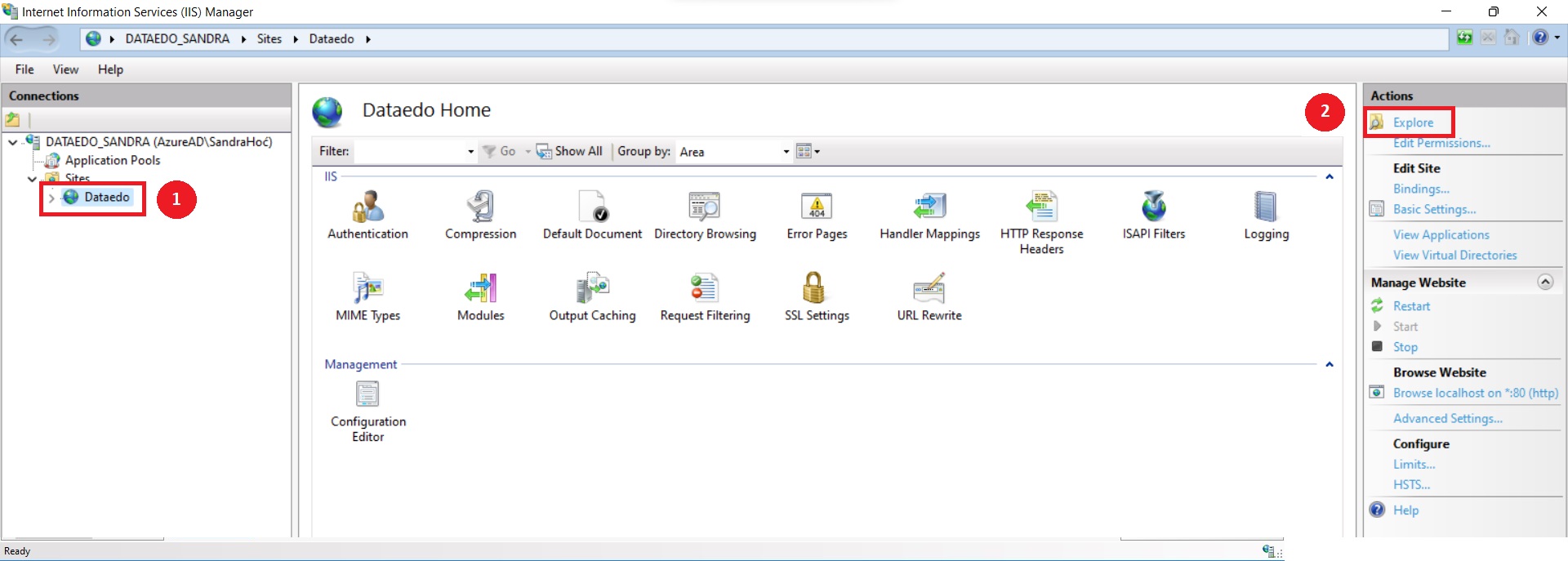This screenshot has width=1568, height=561.
Task: Collapse the Manage Website actions section
Action: pos(1545,282)
